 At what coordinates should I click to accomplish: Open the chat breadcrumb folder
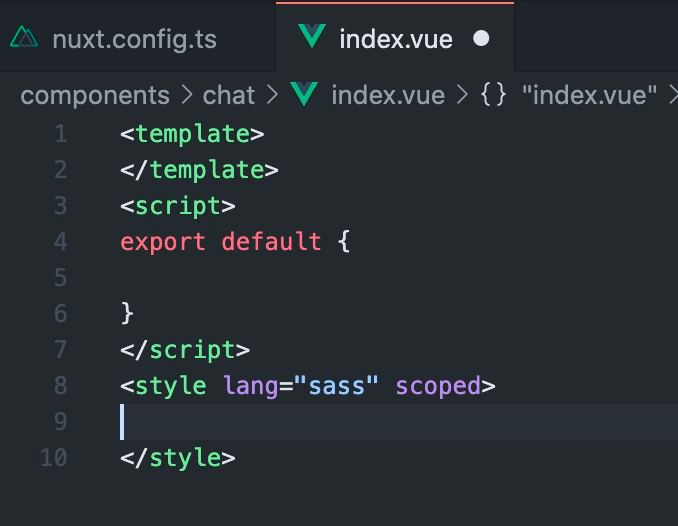(x=229, y=95)
